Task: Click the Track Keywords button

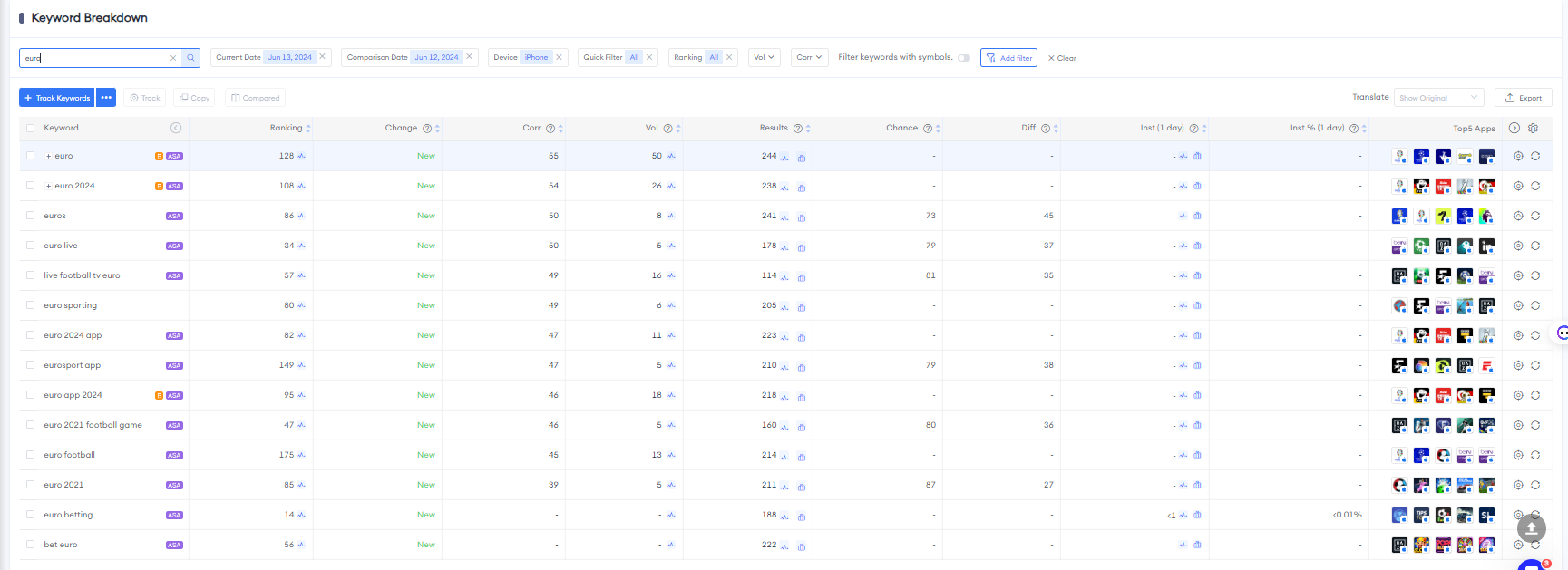Action: (57, 98)
